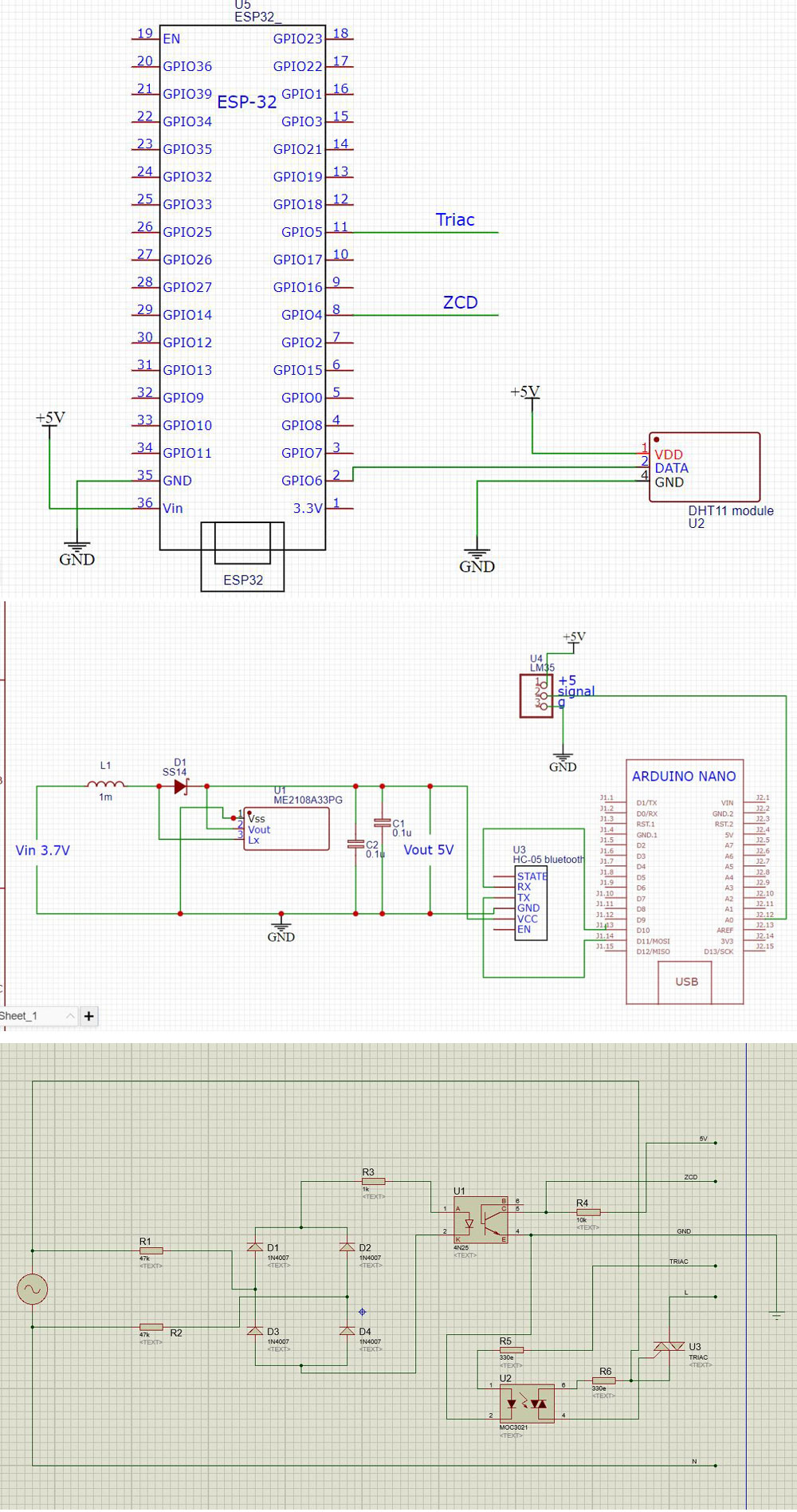Click the ZCD output terminal in Proteus
Image resolution: width=797 pixels, height=1512 pixels.
tap(716, 1181)
